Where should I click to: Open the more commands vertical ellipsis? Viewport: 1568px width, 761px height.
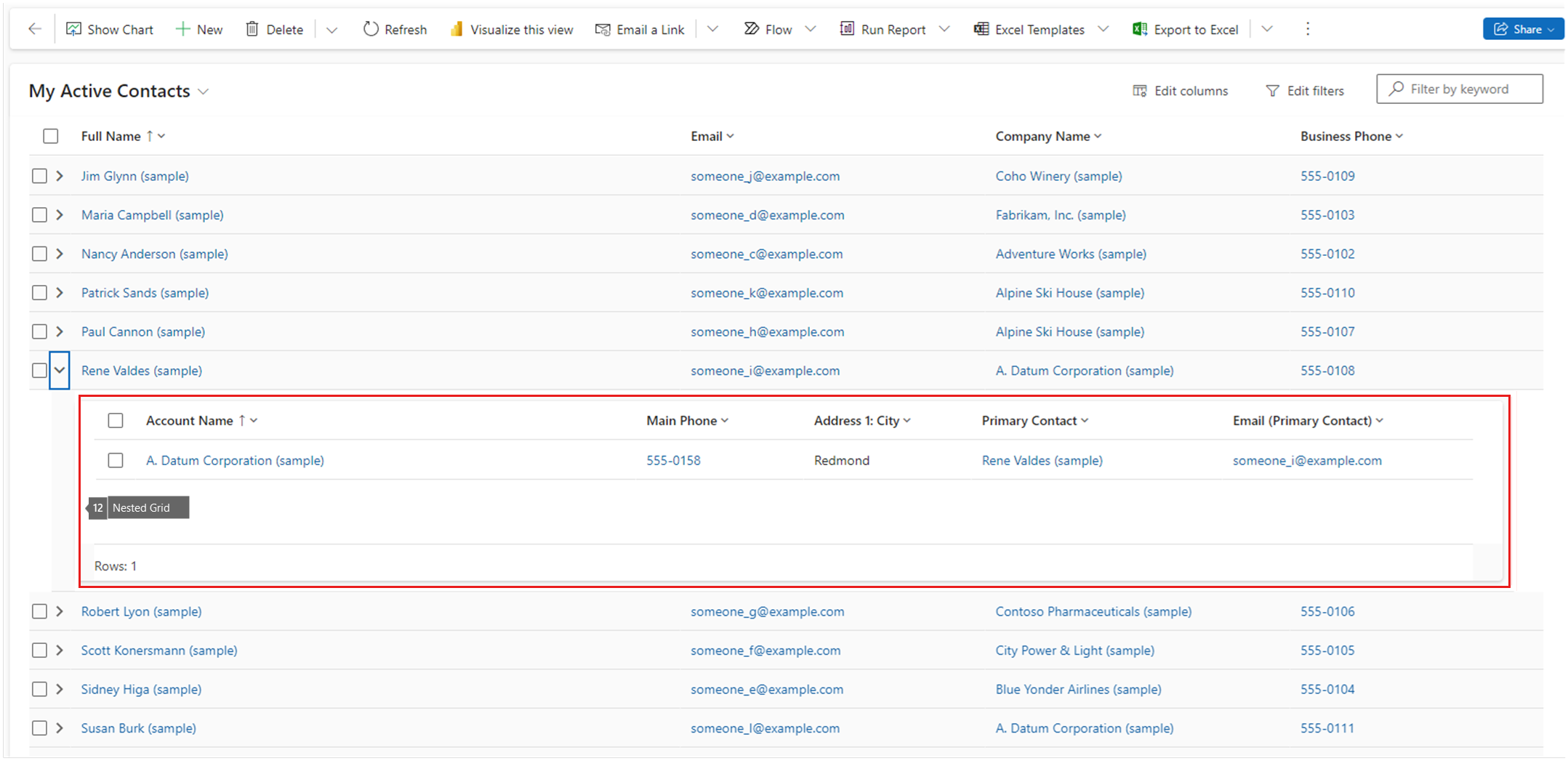pos(1308,29)
